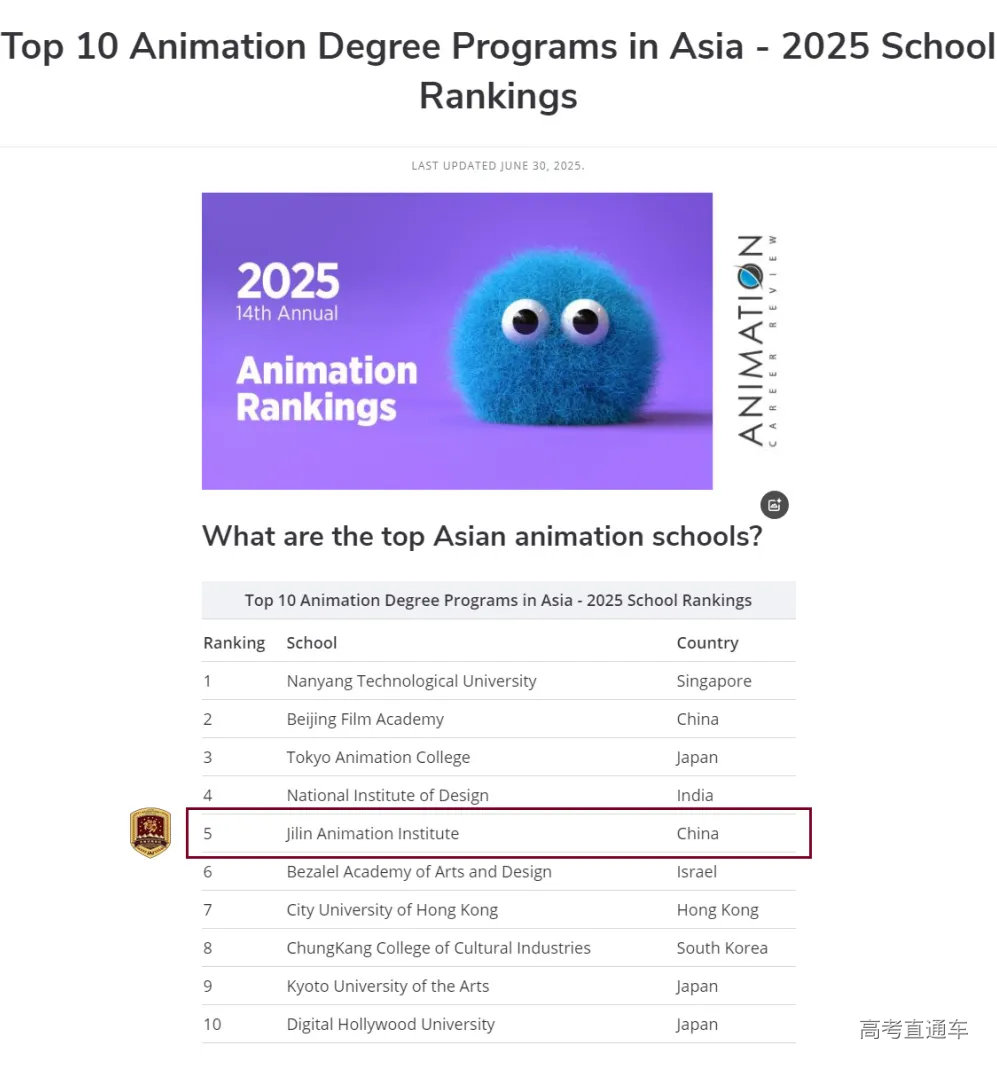Viewport: 997px width, 1069px height.
Task: Click the page title heading
Action: 498,70
